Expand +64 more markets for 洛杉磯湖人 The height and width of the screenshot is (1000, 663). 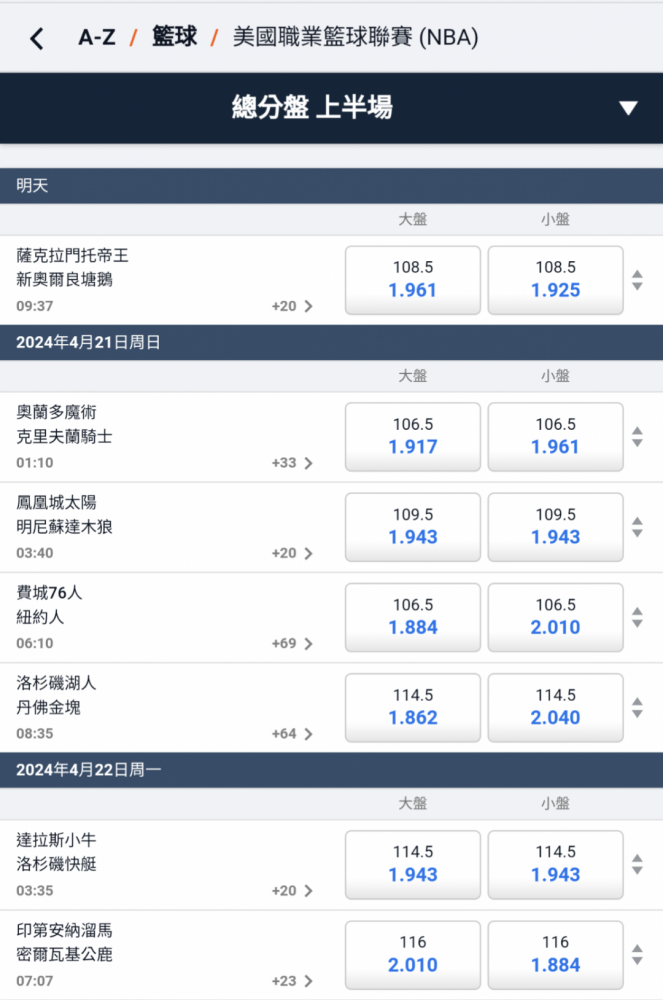coord(292,733)
